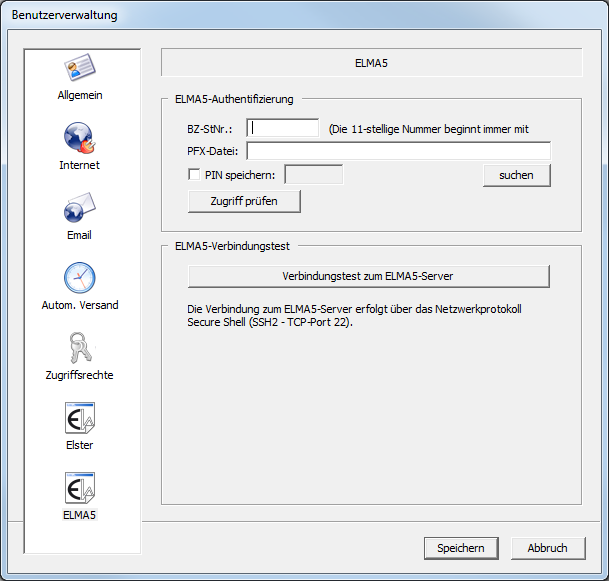Open the Allgemein settings icon
609x581 pixels.
click(x=80, y=67)
